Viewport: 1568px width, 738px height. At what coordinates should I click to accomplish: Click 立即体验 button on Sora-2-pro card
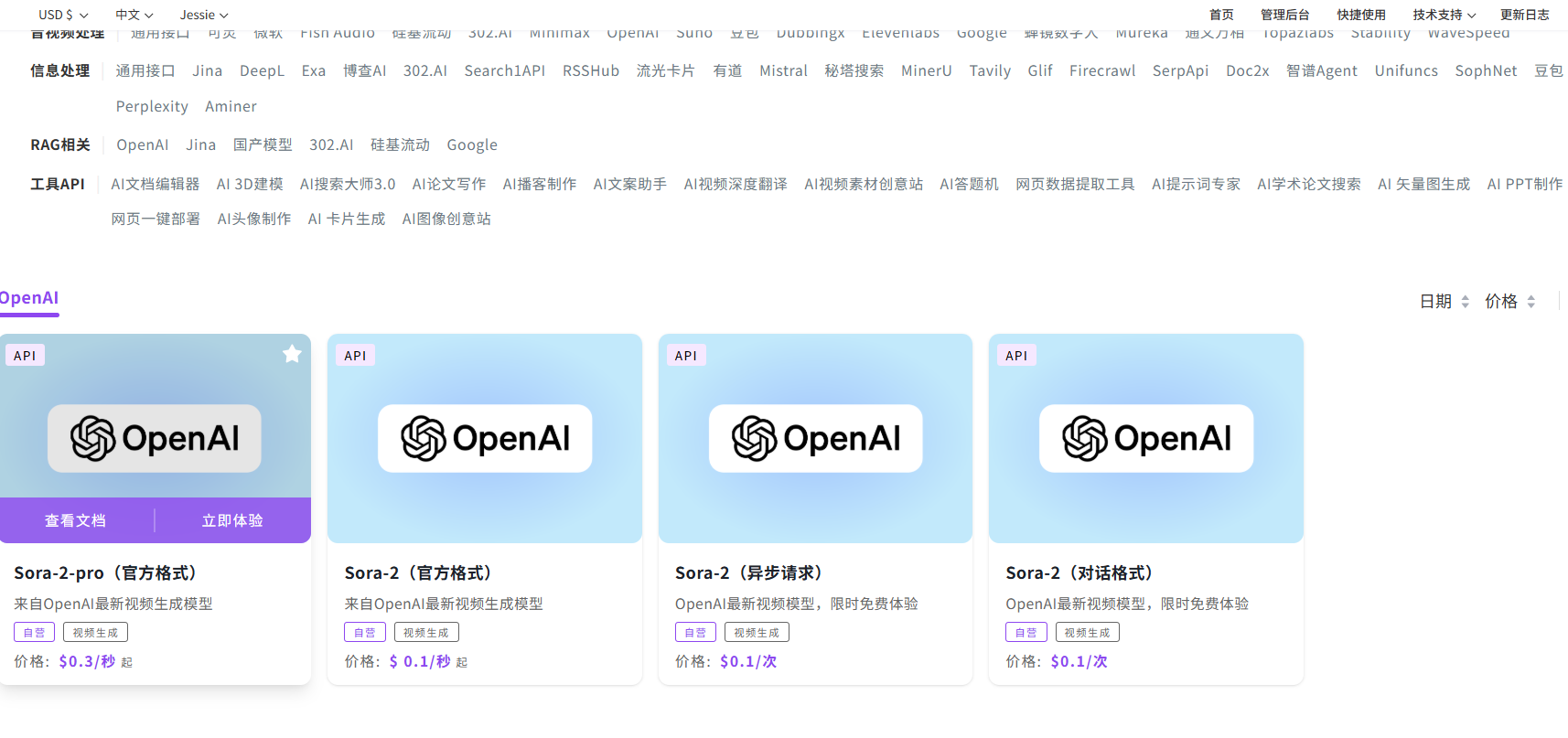click(x=232, y=520)
